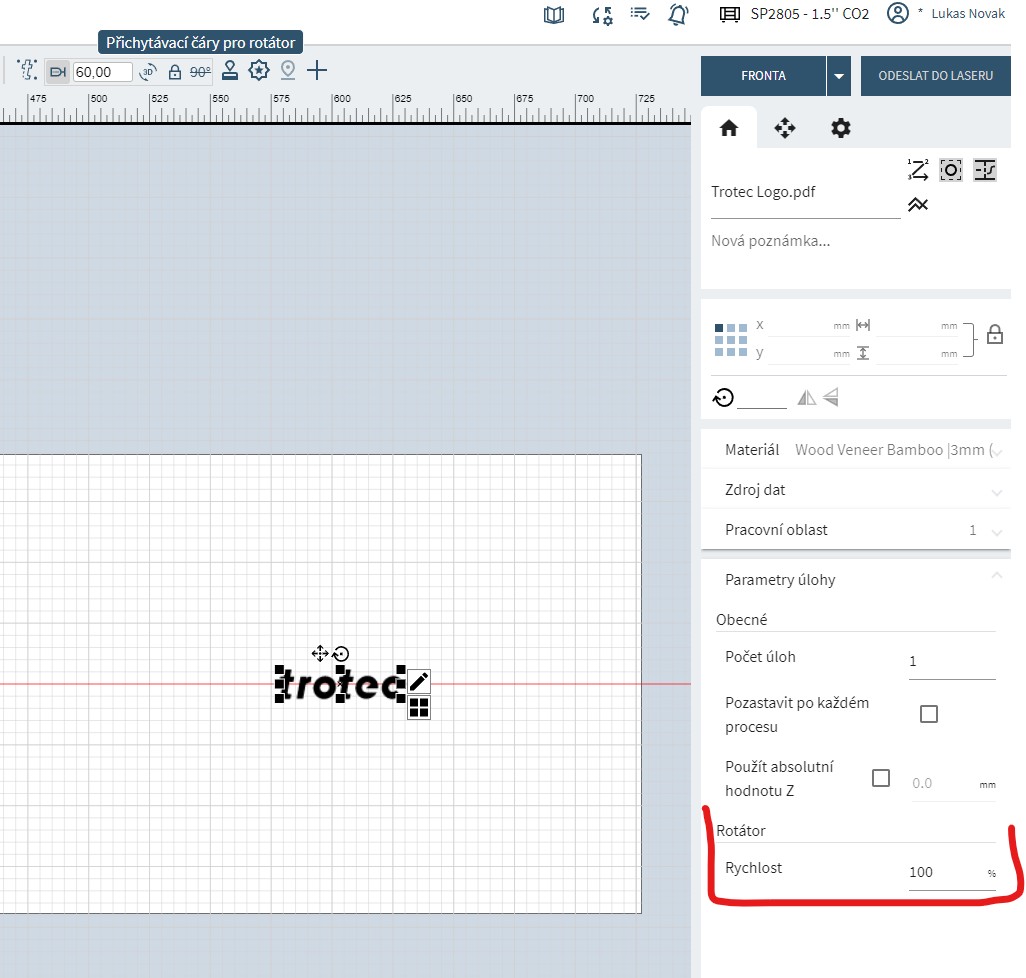Open the notifications bell icon
Image resolution: width=1026 pixels, height=978 pixels.
[679, 14]
